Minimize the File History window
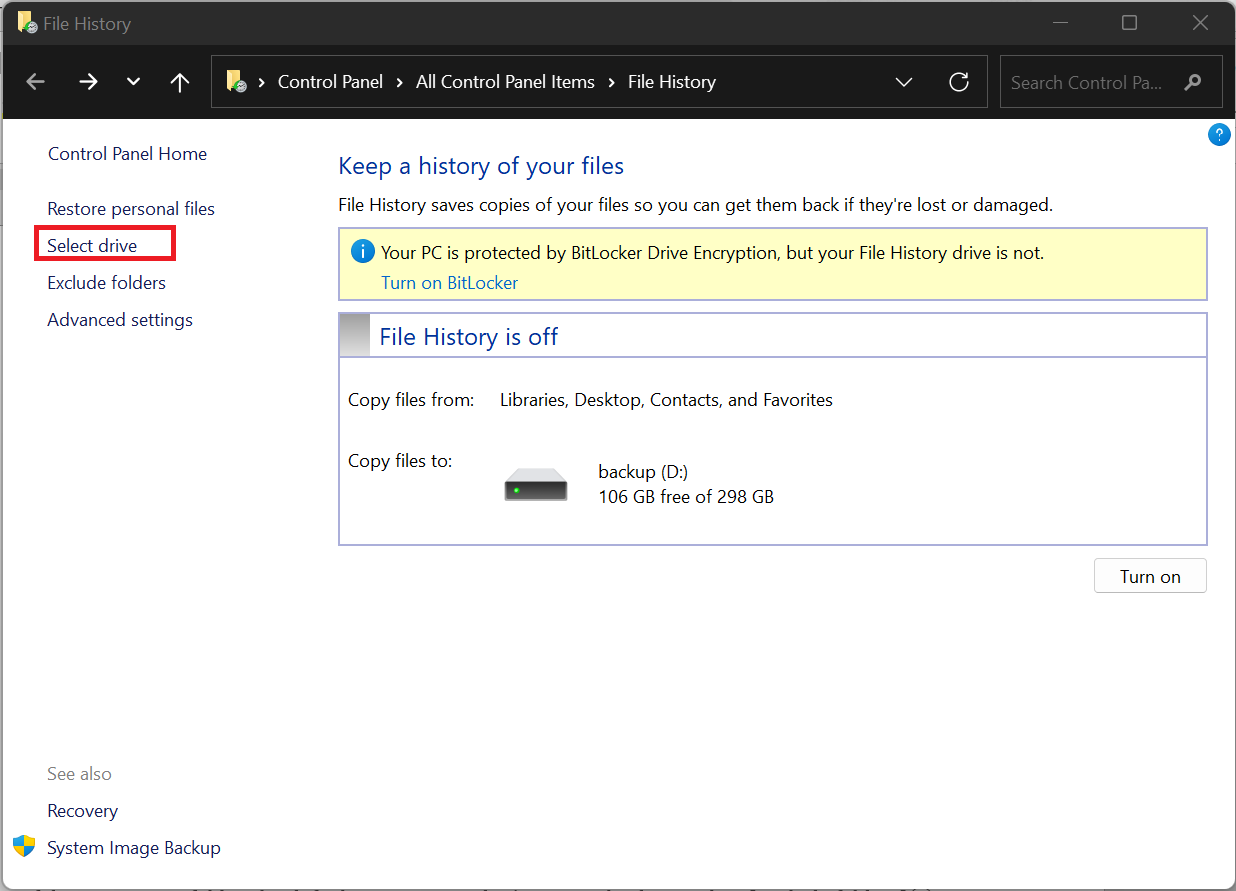The width and height of the screenshot is (1236, 891). 1059,23
